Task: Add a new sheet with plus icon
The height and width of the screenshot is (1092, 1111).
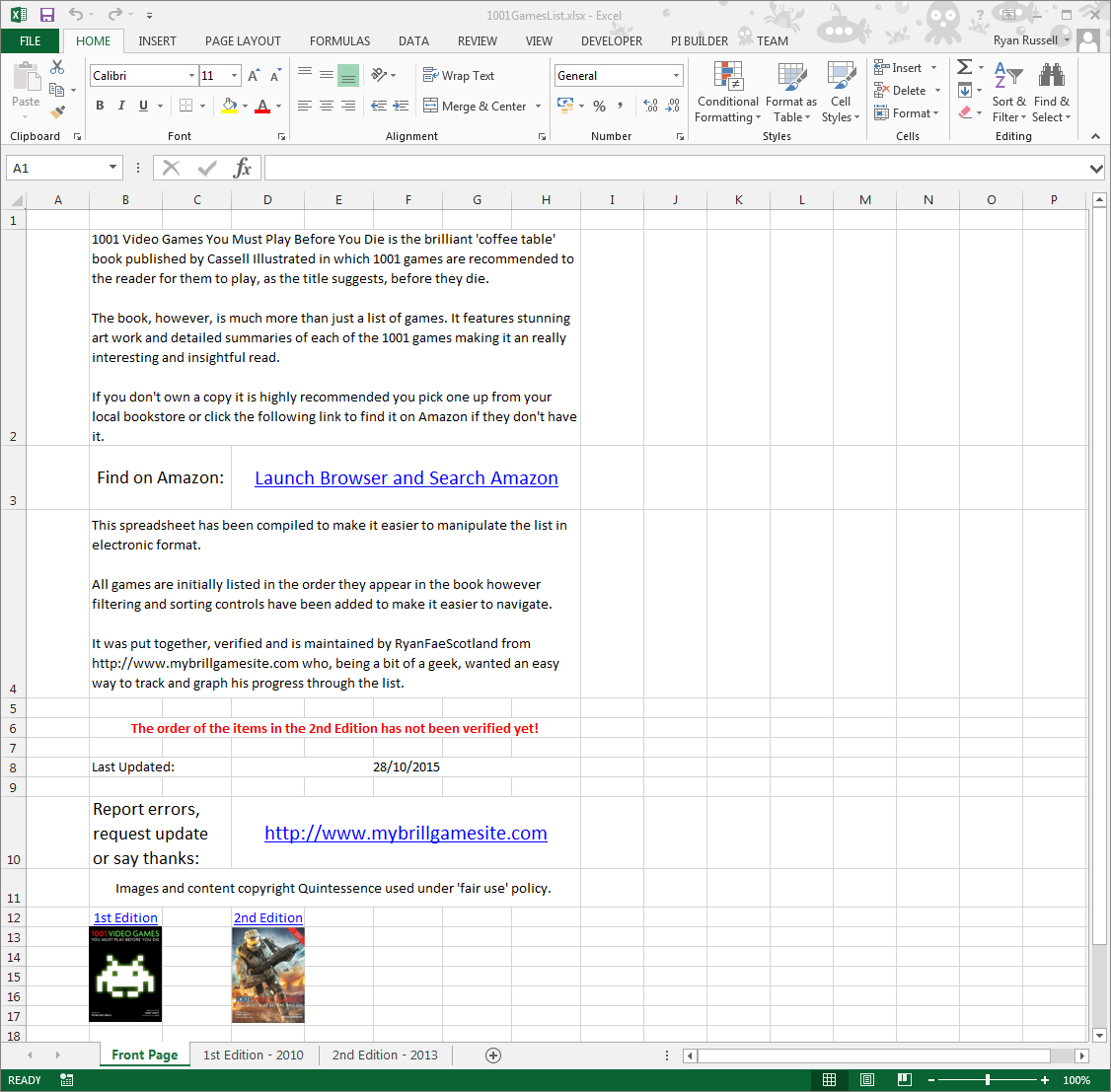Action: (x=493, y=1056)
